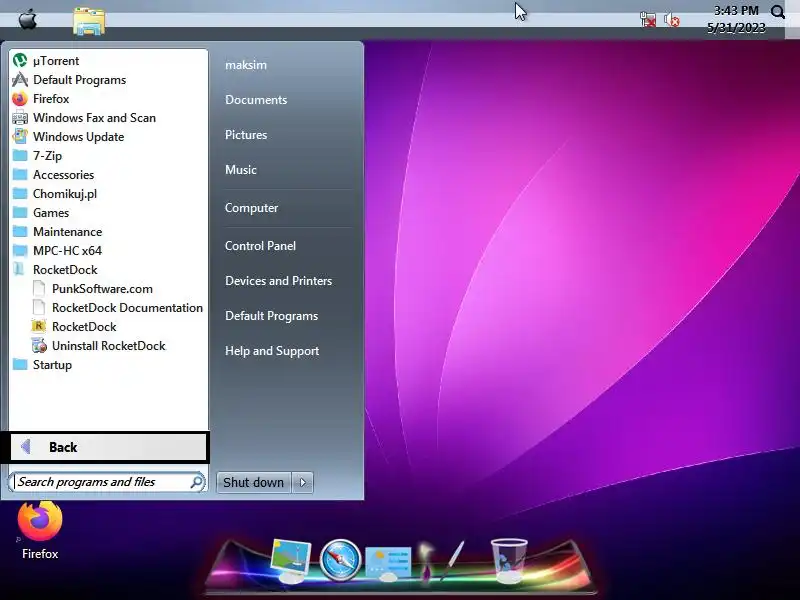Click the muted volume tray icon
The height and width of the screenshot is (600, 800).
[x=672, y=20]
